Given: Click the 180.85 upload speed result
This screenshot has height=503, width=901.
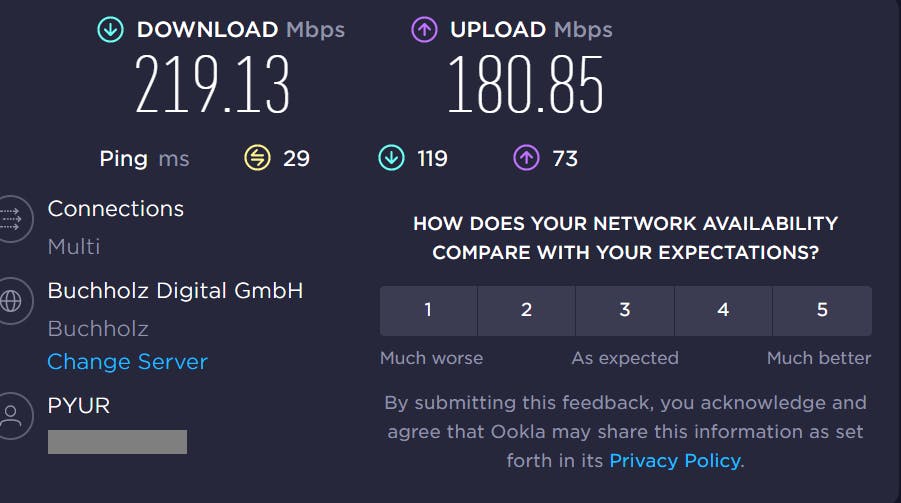Looking at the screenshot, I should click(x=525, y=84).
